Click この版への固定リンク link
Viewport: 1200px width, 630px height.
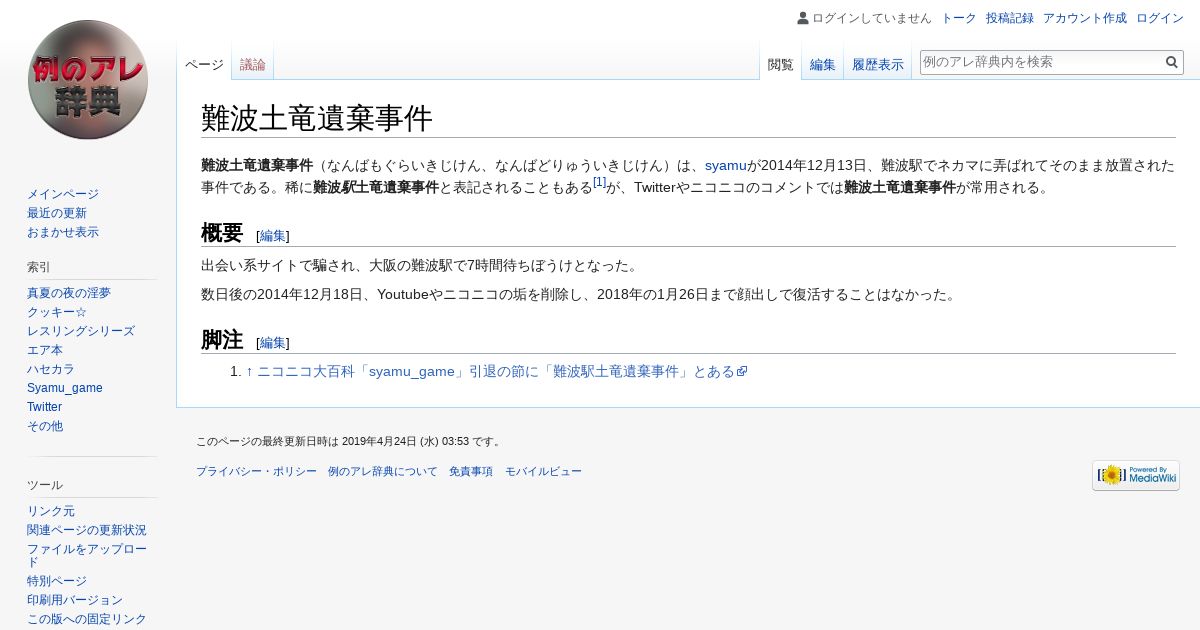[87, 619]
